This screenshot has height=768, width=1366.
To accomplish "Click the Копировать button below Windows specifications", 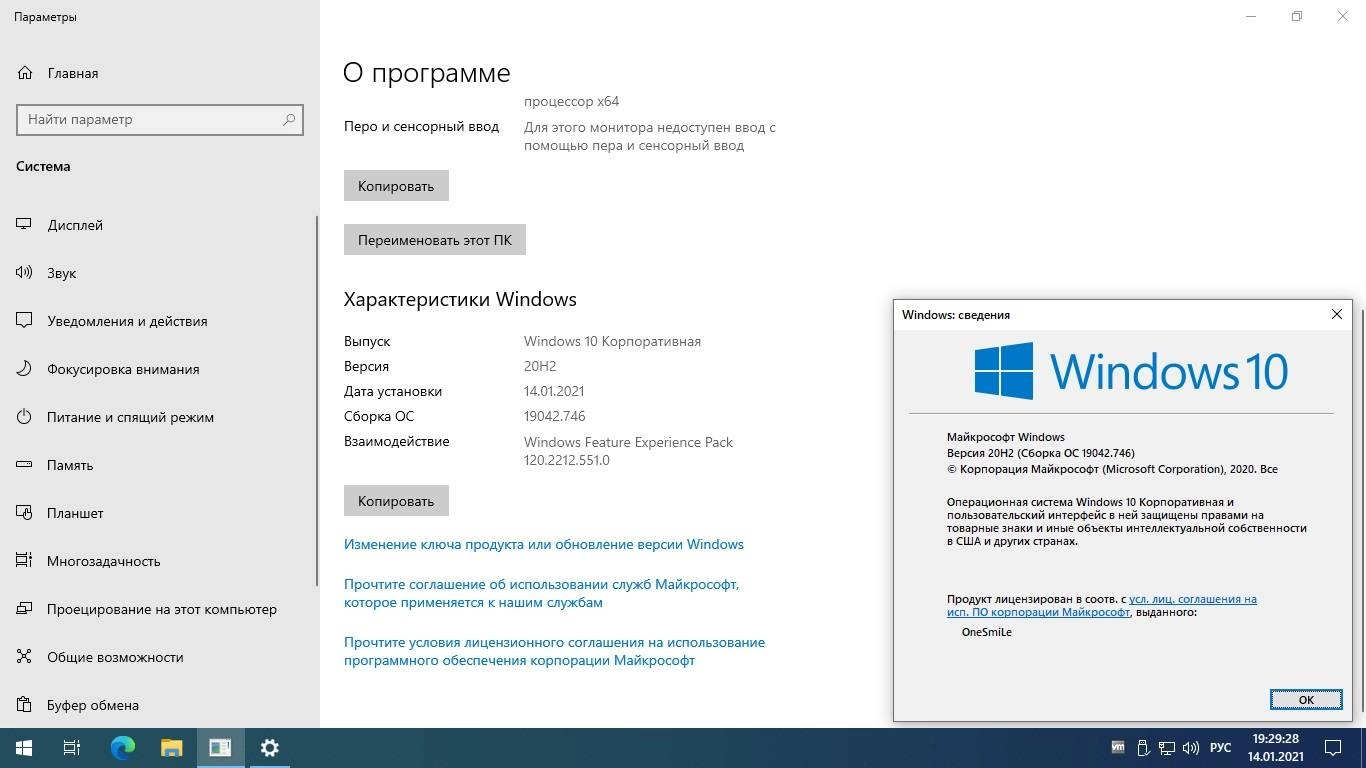I will (x=396, y=501).
